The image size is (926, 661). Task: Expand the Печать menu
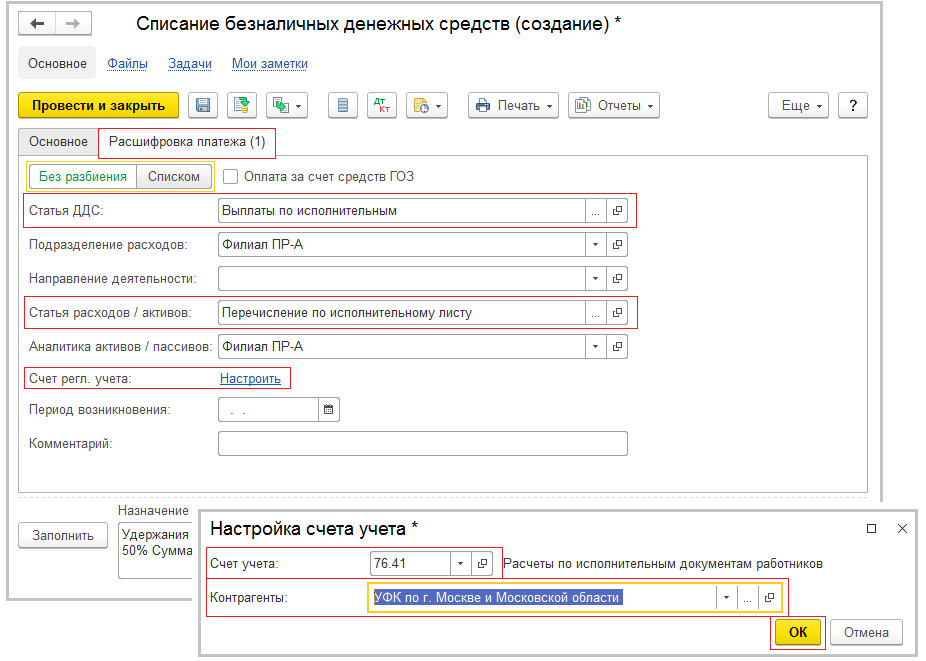tap(513, 105)
